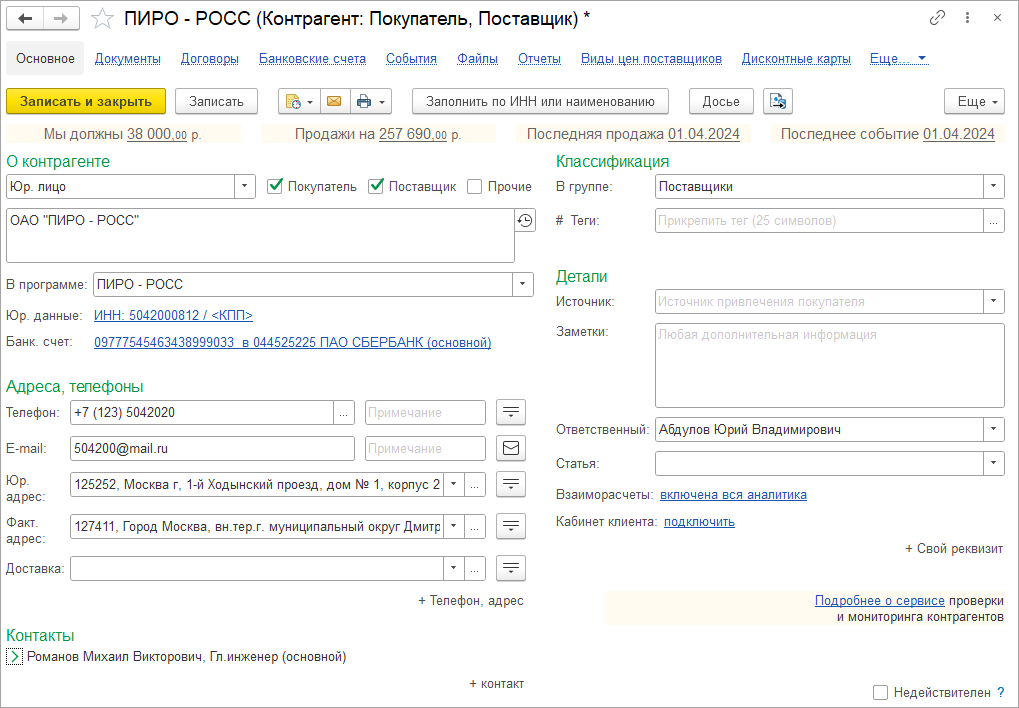Screen dimensions: 1019x708
Task: Open Статья dropdown arrow
Action: pyautogui.click(x=994, y=464)
